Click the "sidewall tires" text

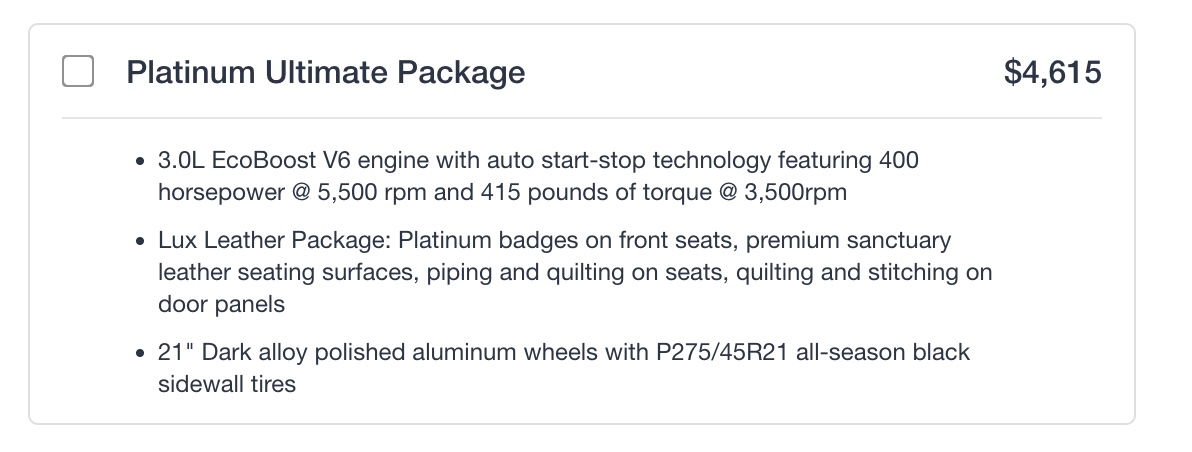point(227,384)
